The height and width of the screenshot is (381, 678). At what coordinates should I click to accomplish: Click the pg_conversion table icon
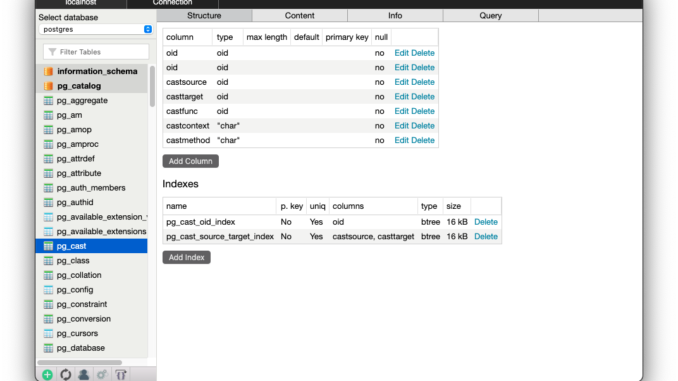[48, 319]
